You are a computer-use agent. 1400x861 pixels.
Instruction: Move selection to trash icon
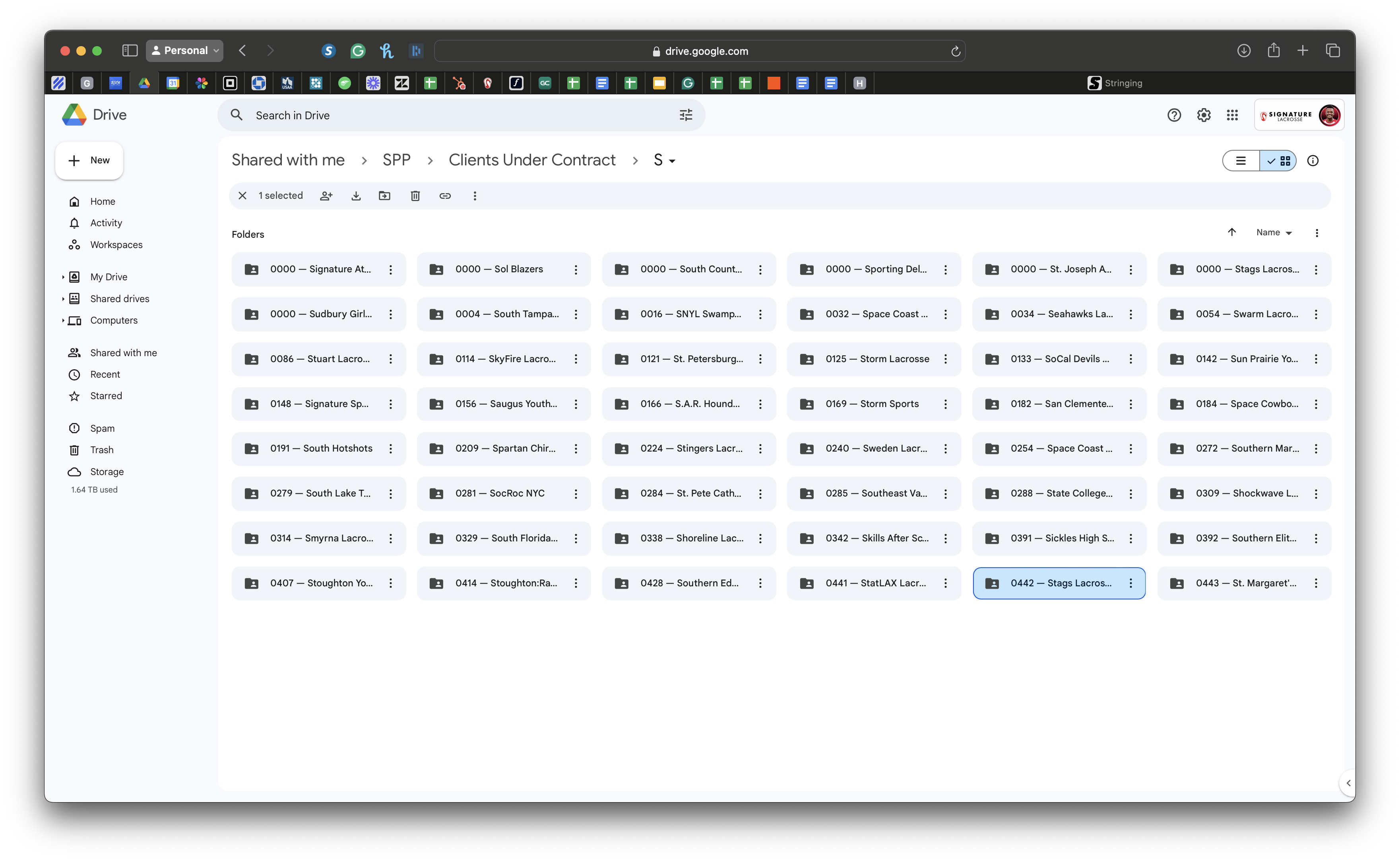(415, 196)
